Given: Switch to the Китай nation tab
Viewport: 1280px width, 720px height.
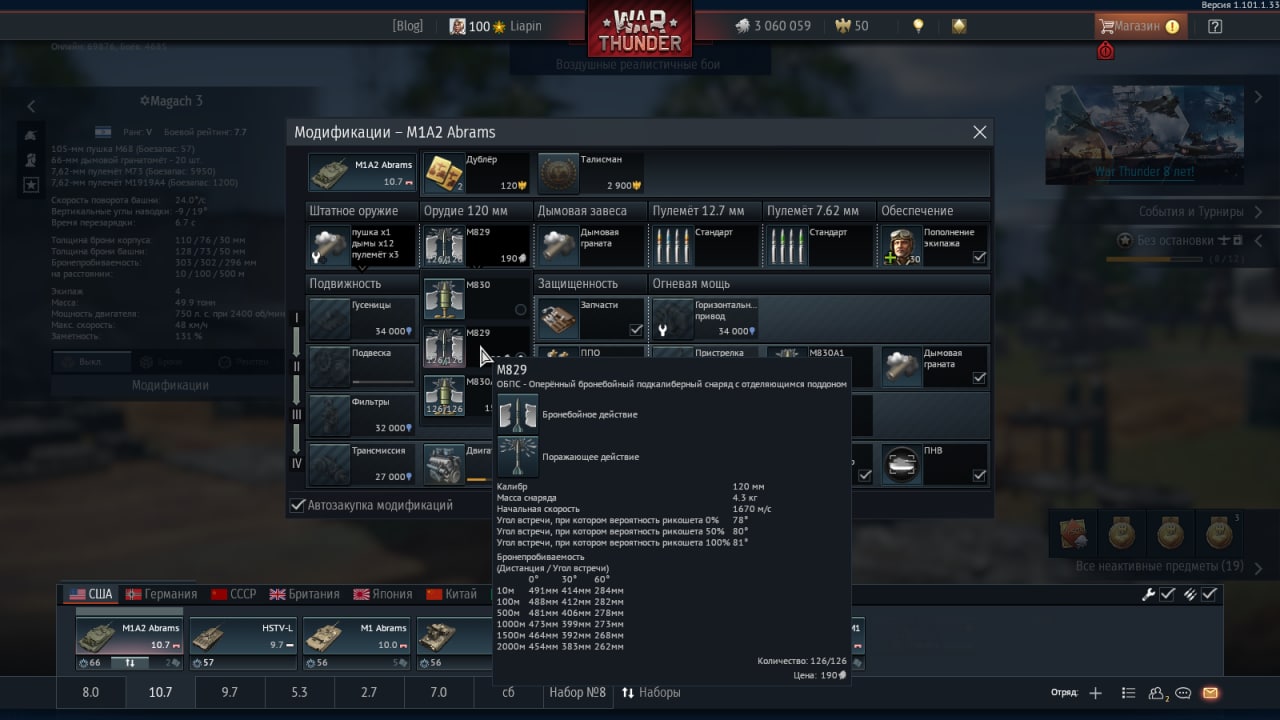Looking at the screenshot, I should [x=451, y=594].
